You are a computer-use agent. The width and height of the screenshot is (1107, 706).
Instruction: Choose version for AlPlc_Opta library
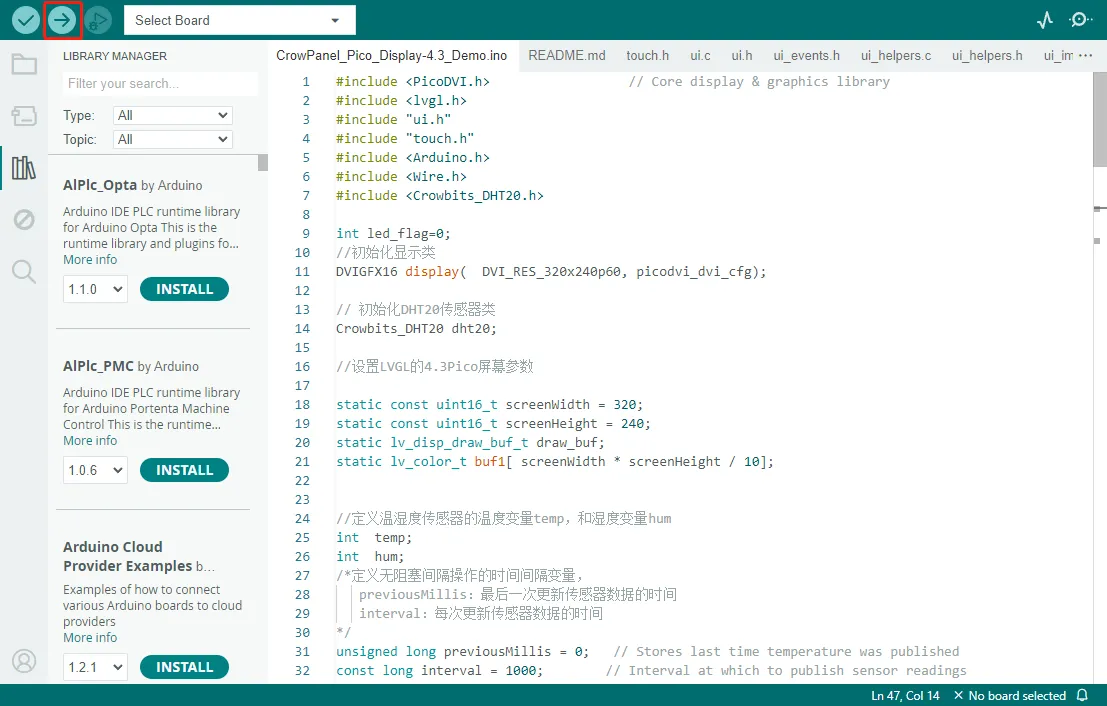pos(95,289)
